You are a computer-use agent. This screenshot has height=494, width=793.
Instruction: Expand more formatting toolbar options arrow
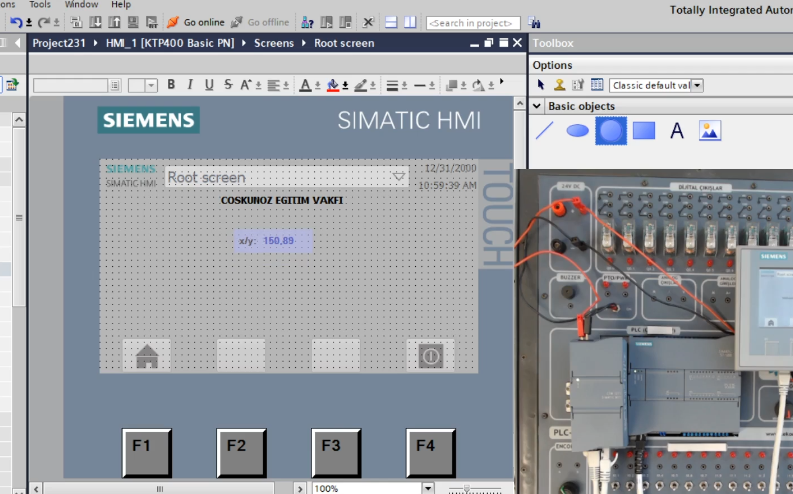coord(502,81)
